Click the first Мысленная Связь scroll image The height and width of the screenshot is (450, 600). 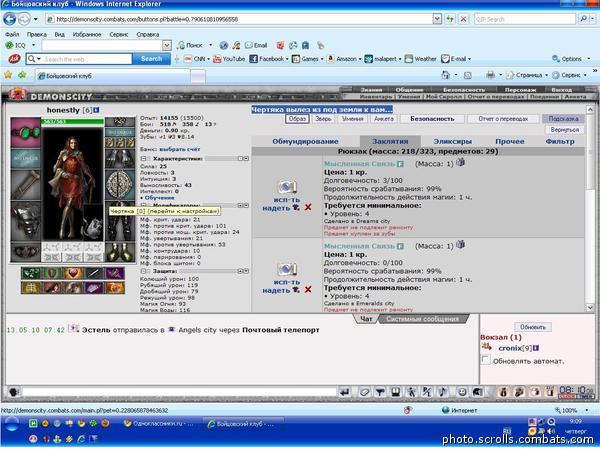[x=287, y=187]
